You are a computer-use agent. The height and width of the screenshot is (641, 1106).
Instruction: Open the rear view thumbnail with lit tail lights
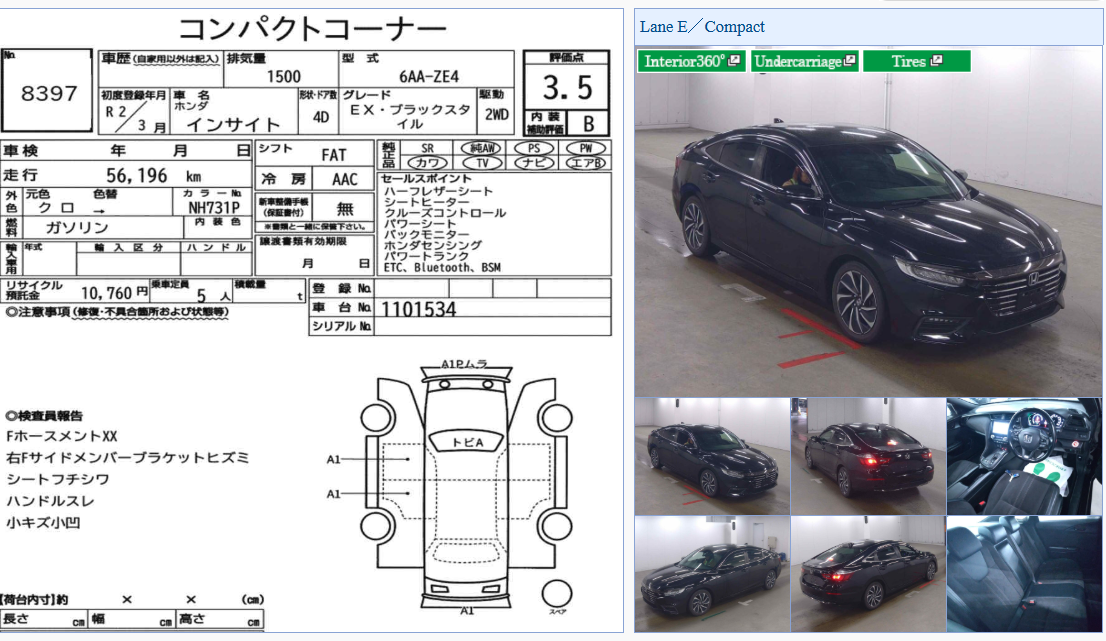click(868, 456)
